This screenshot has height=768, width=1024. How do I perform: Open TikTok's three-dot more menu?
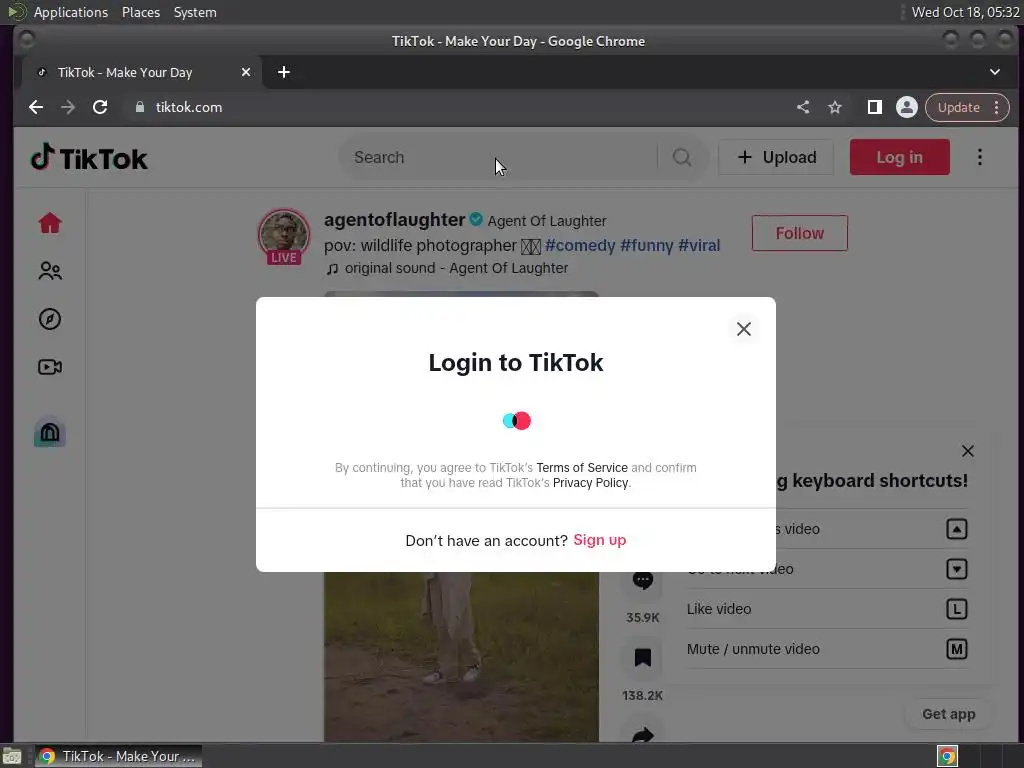click(980, 157)
